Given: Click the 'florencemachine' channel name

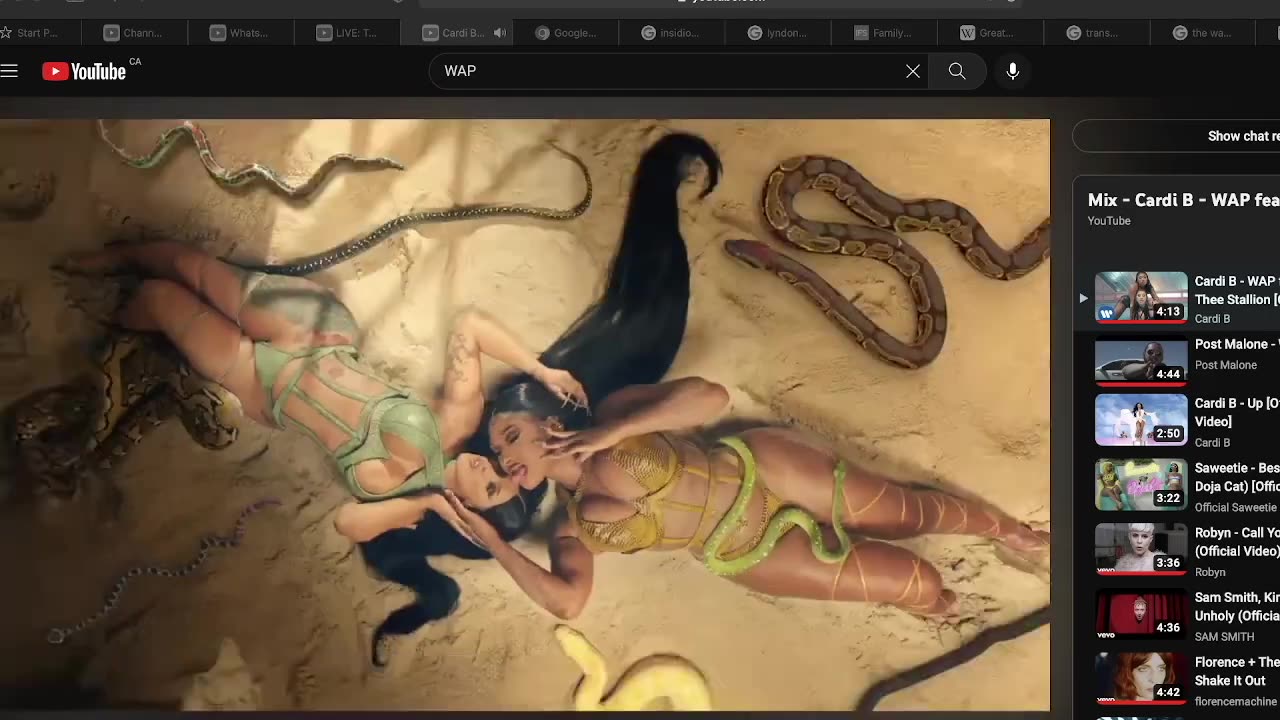Looking at the screenshot, I should (x=1235, y=702).
